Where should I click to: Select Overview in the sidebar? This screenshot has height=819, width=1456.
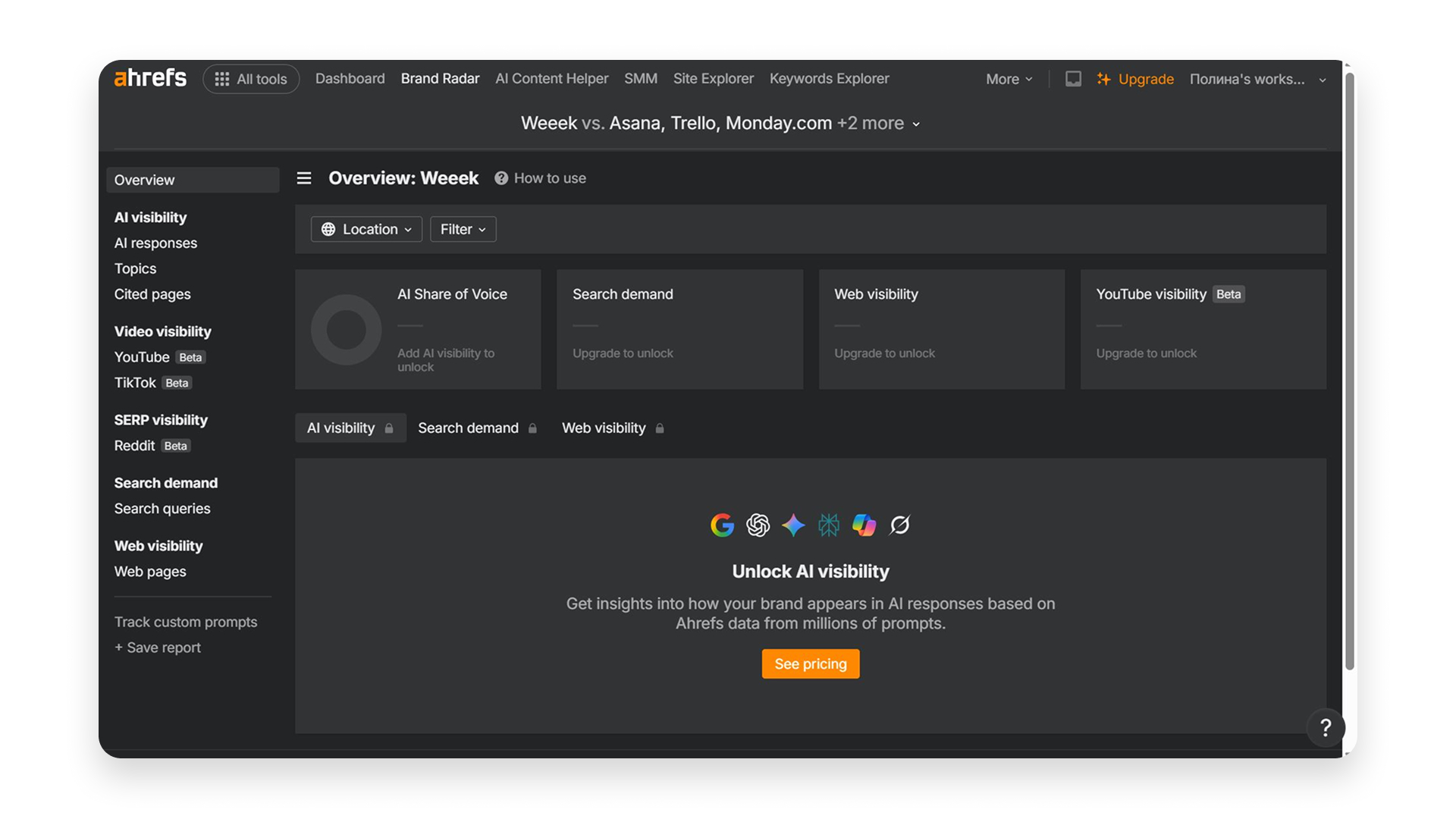point(193,180)
